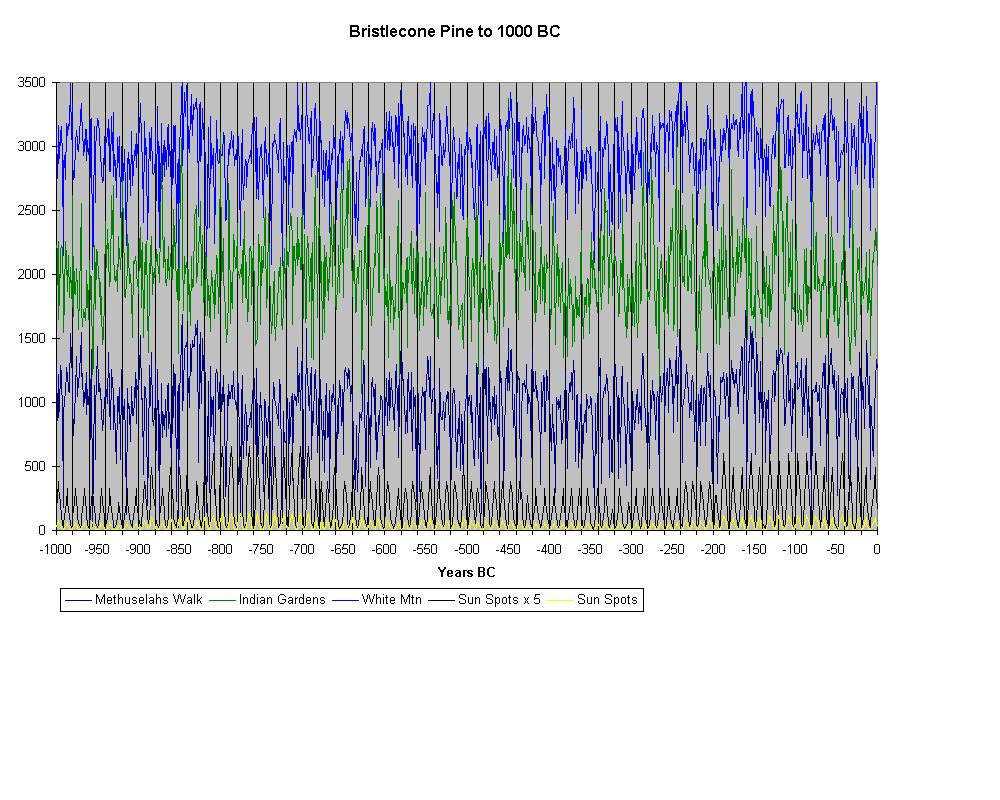This screenshot has width=1000, height=800.
Task: Click the -1000 label on the horizontal axis
Action: click(x=55, y=549)
